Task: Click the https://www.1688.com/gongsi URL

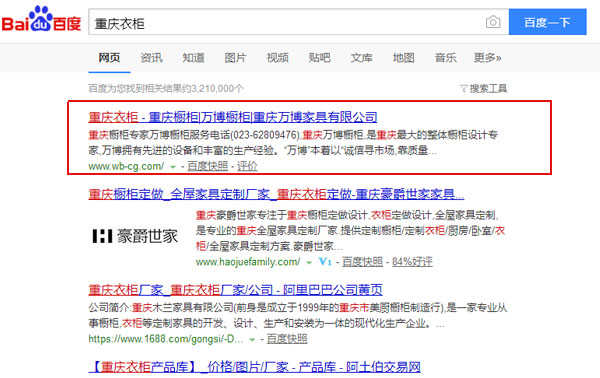Action: (166, 339)
